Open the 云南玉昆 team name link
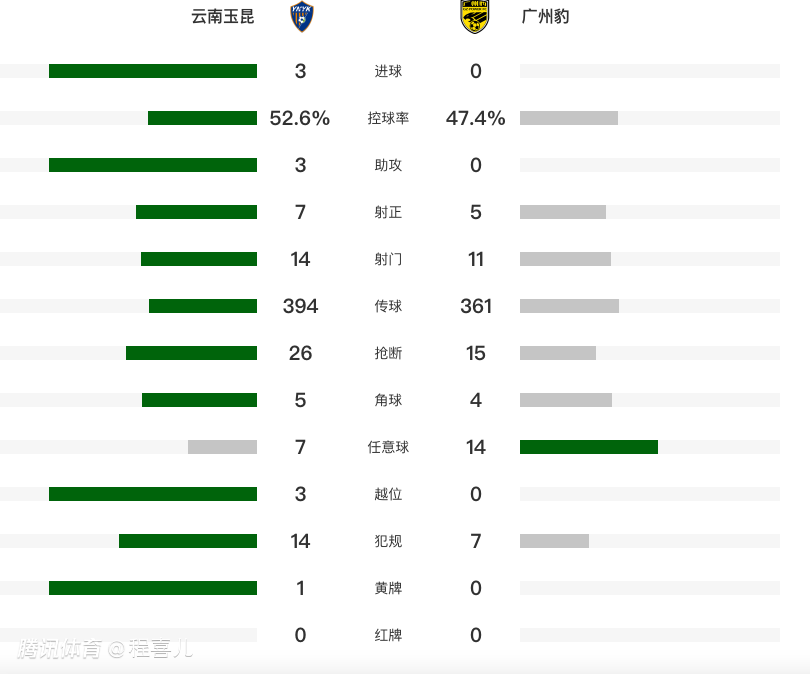The image size is (810, 674). [x=223, y=17]
